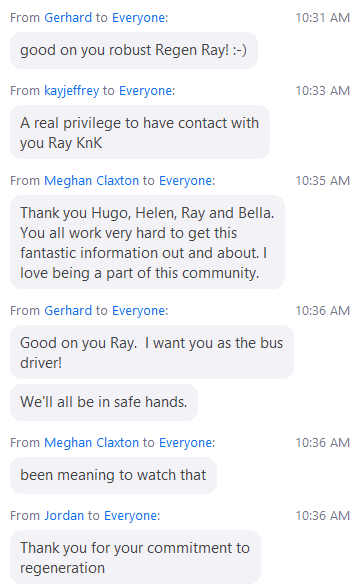Click the kayjeffrey sender name

point(72,91)
